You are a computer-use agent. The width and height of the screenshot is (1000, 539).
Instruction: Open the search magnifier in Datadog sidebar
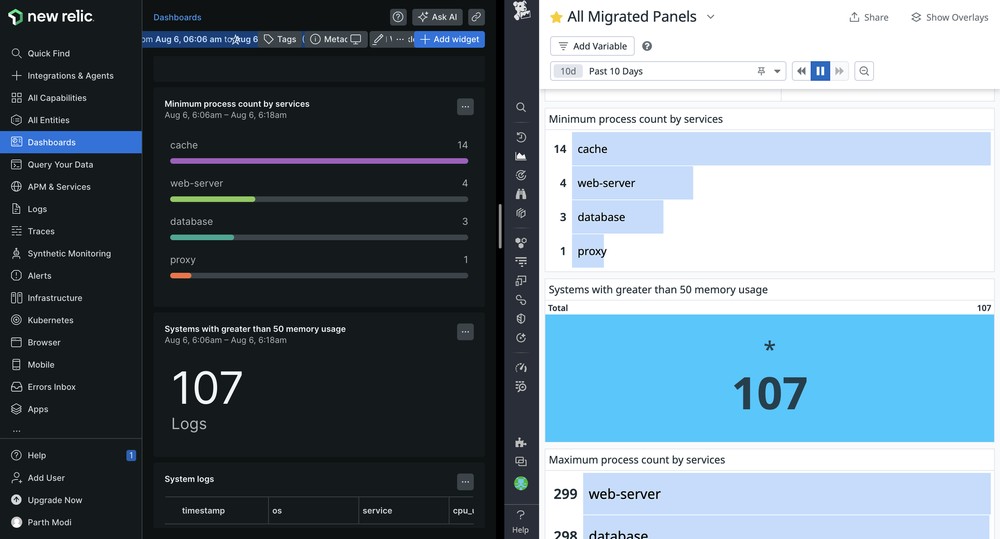[x=521, y=107]
